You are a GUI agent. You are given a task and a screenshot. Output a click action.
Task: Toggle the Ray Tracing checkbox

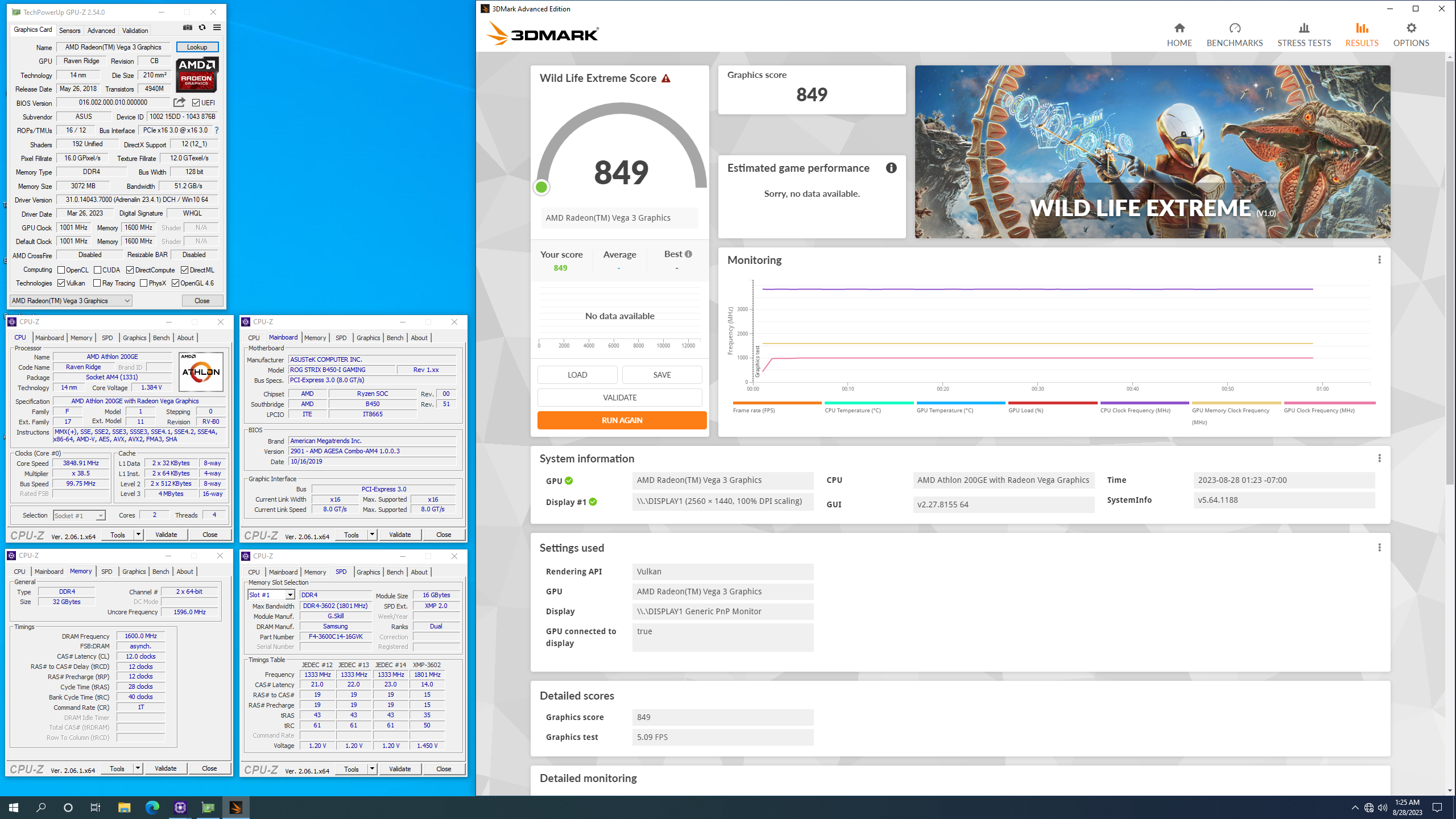point(97,283)
